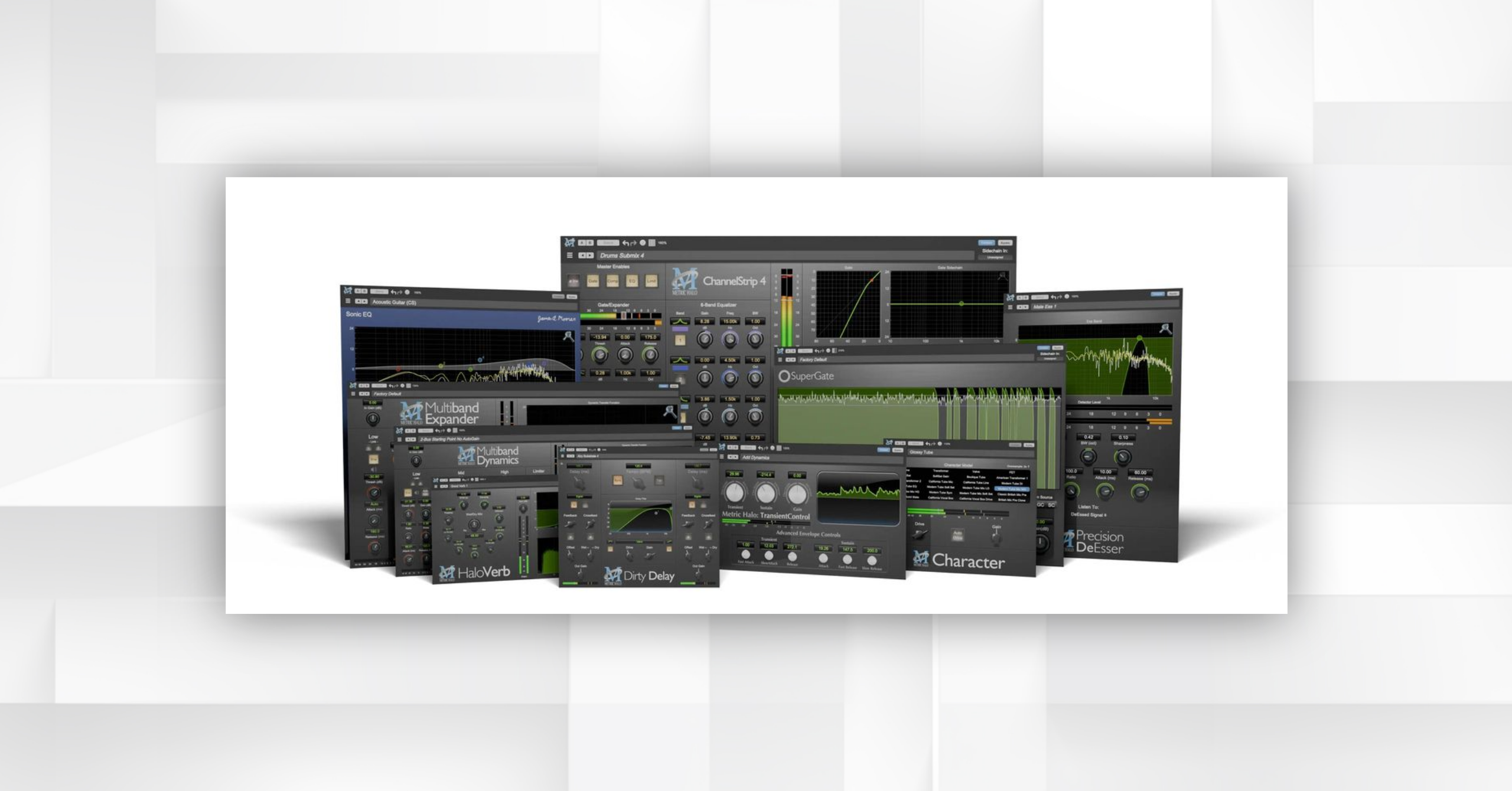Select next preset arrow in ChannelStrip 4
The height and width of the screenshot is (791, 1512).
(x=590, y=255)
